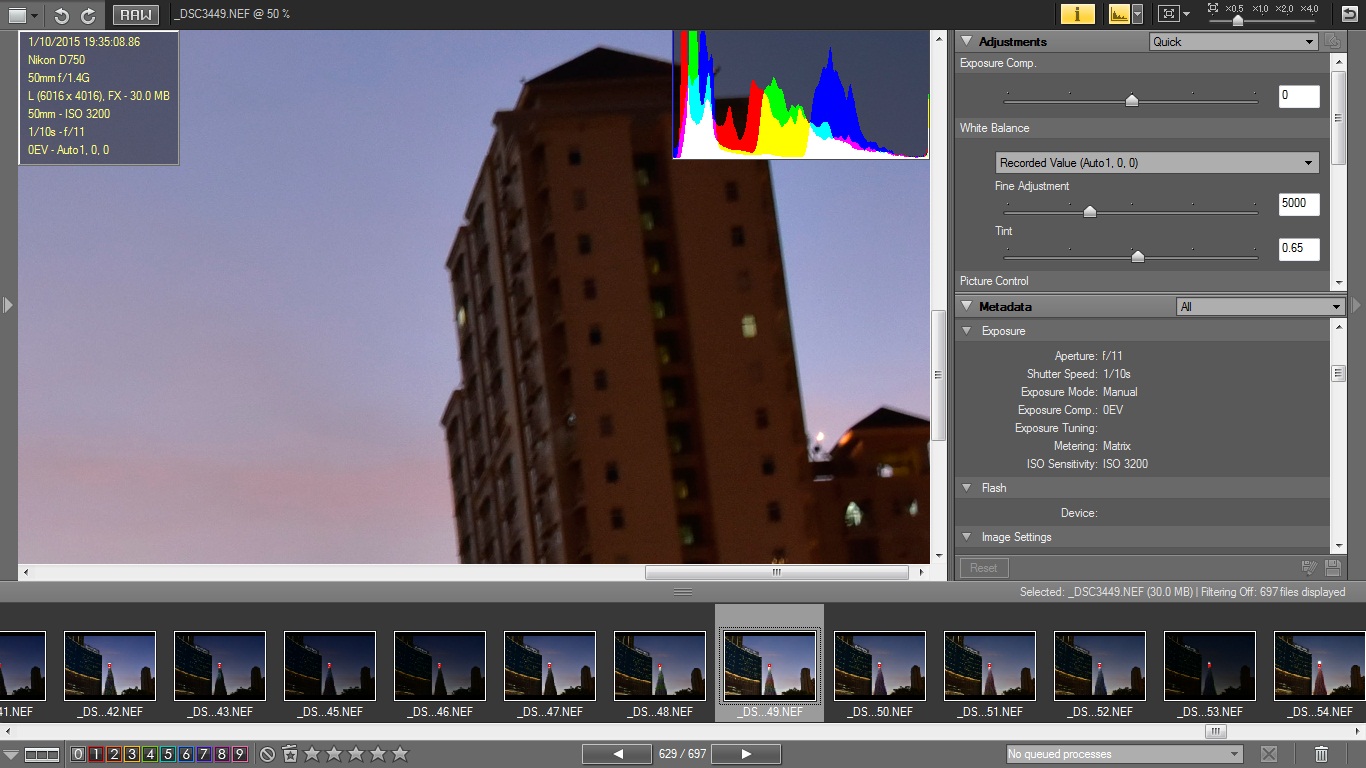Go to the next image arrow button
Image resolution: width=1366 pixels, height=768 pixels.
[746, 754]
